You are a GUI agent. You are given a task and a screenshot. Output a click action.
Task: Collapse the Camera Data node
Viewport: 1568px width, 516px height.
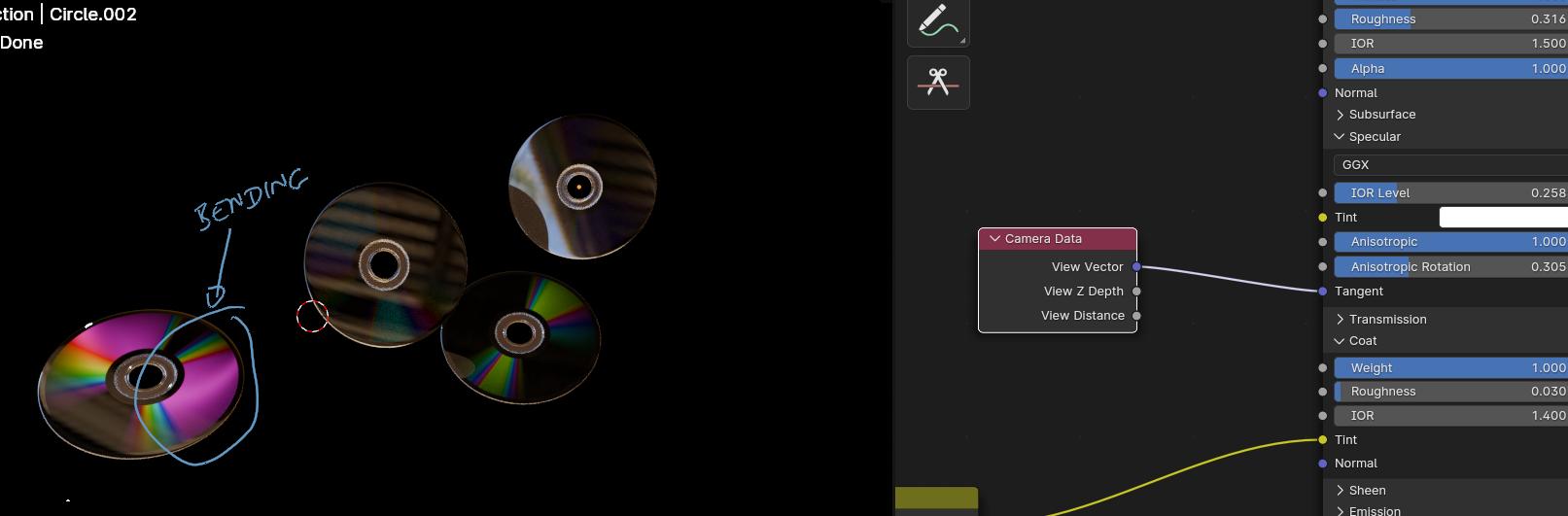coord(994,238)
